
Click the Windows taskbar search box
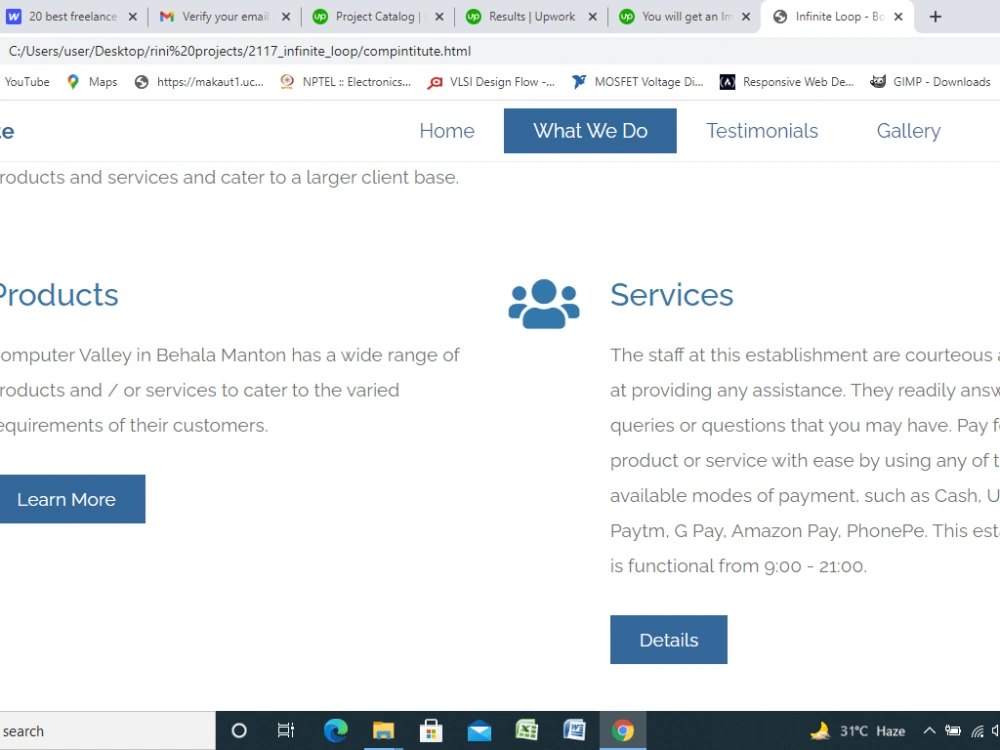pyautogui.click(x=107, y=731)
